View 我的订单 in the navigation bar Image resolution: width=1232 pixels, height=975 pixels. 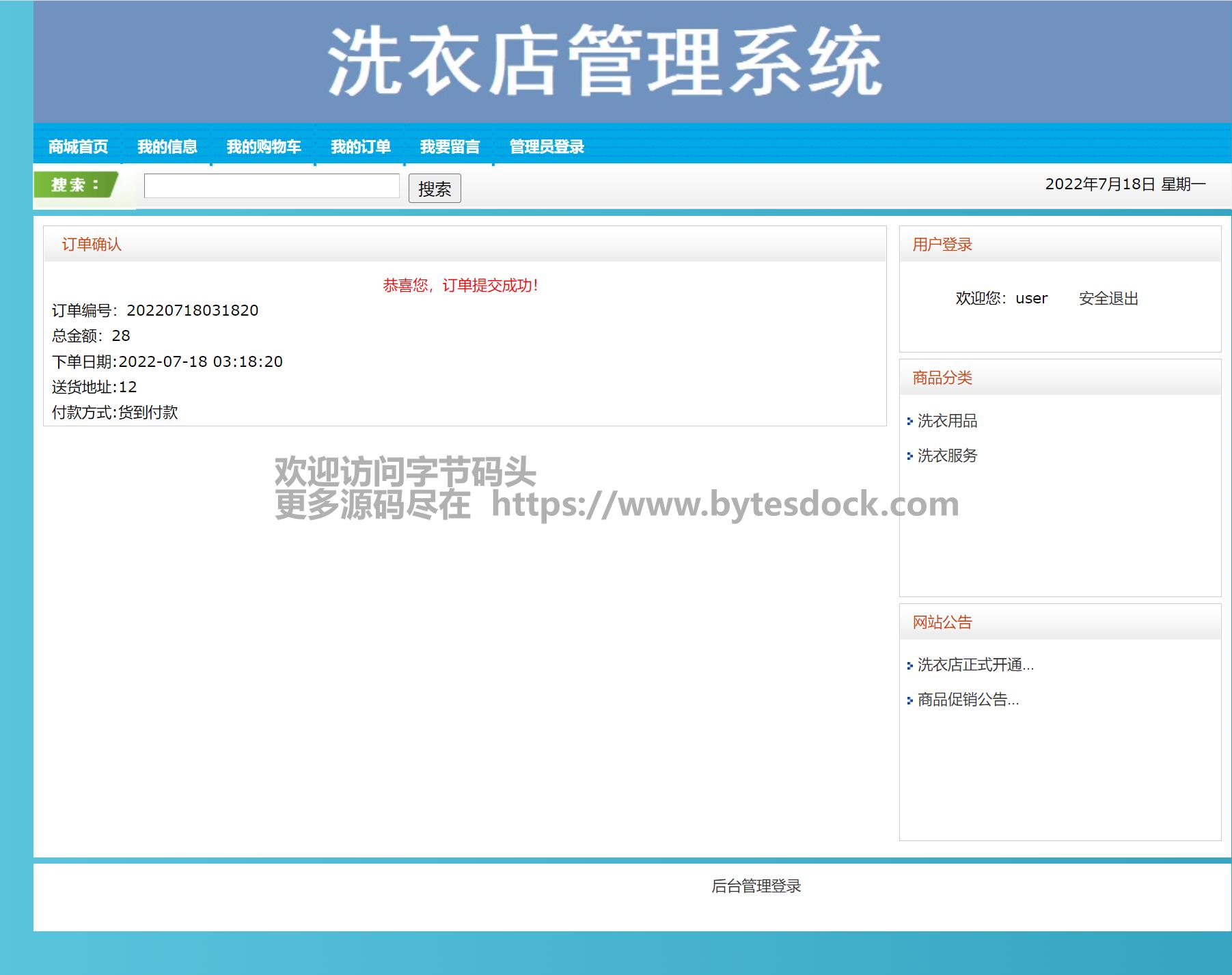(x=360, y=147)
